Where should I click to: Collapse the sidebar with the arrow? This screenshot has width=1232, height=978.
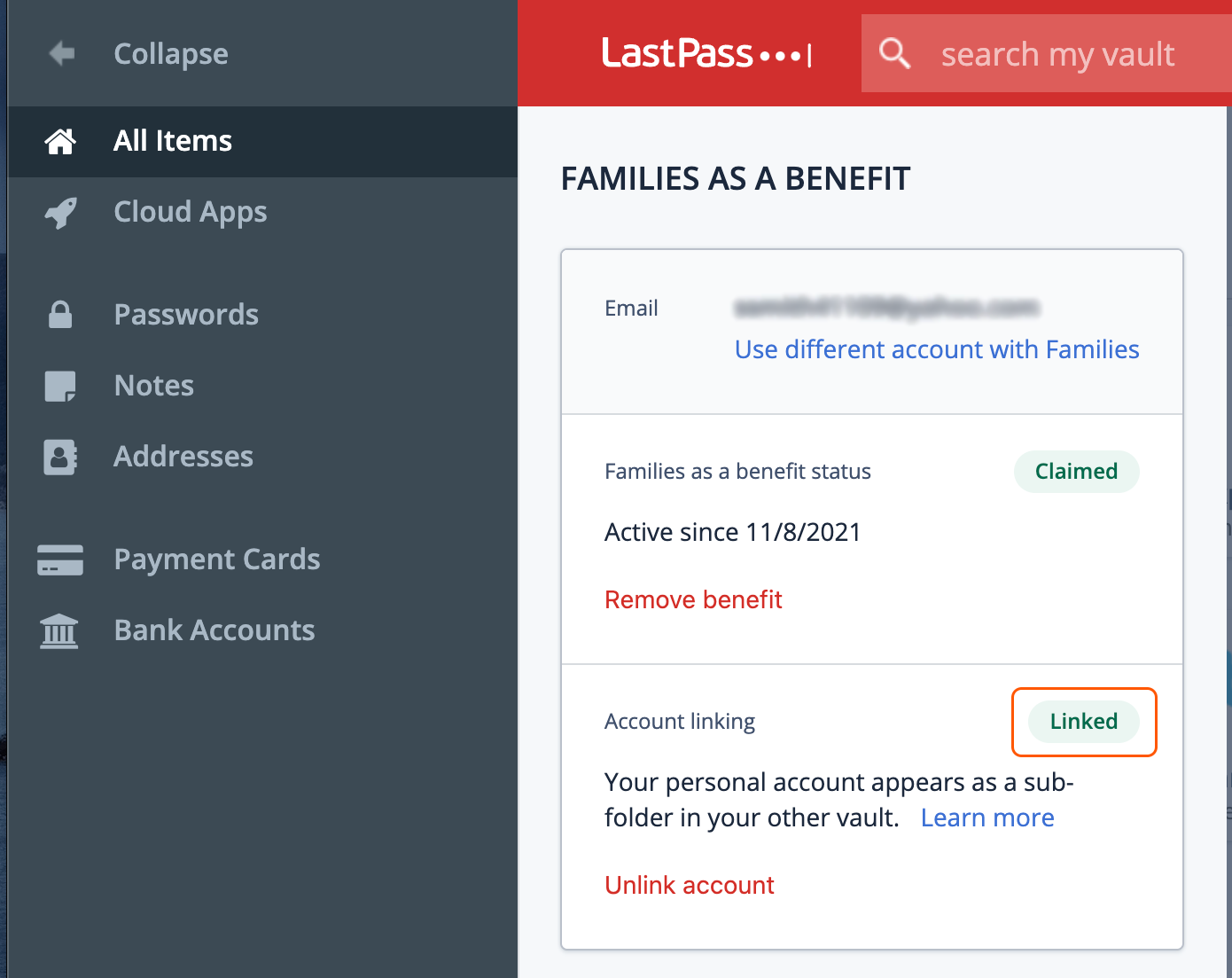pos(60,53)
